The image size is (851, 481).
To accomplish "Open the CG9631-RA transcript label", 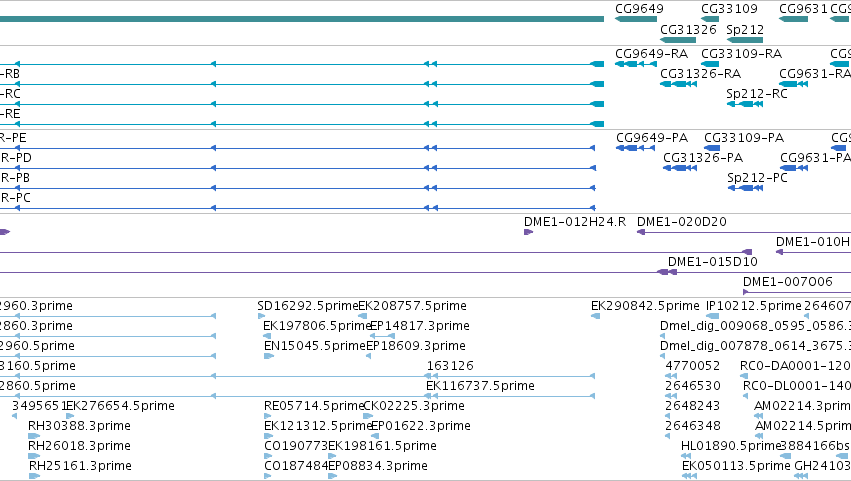I will [815, 74].
